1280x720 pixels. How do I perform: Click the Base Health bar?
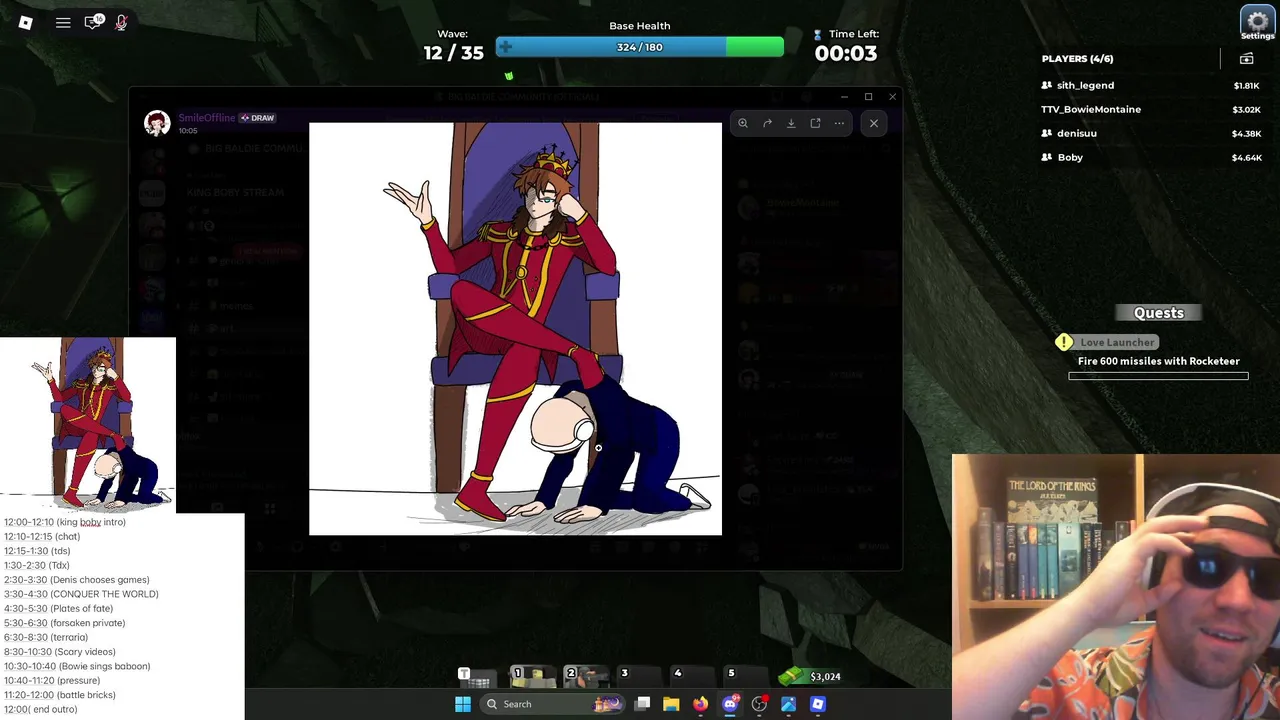639,47
